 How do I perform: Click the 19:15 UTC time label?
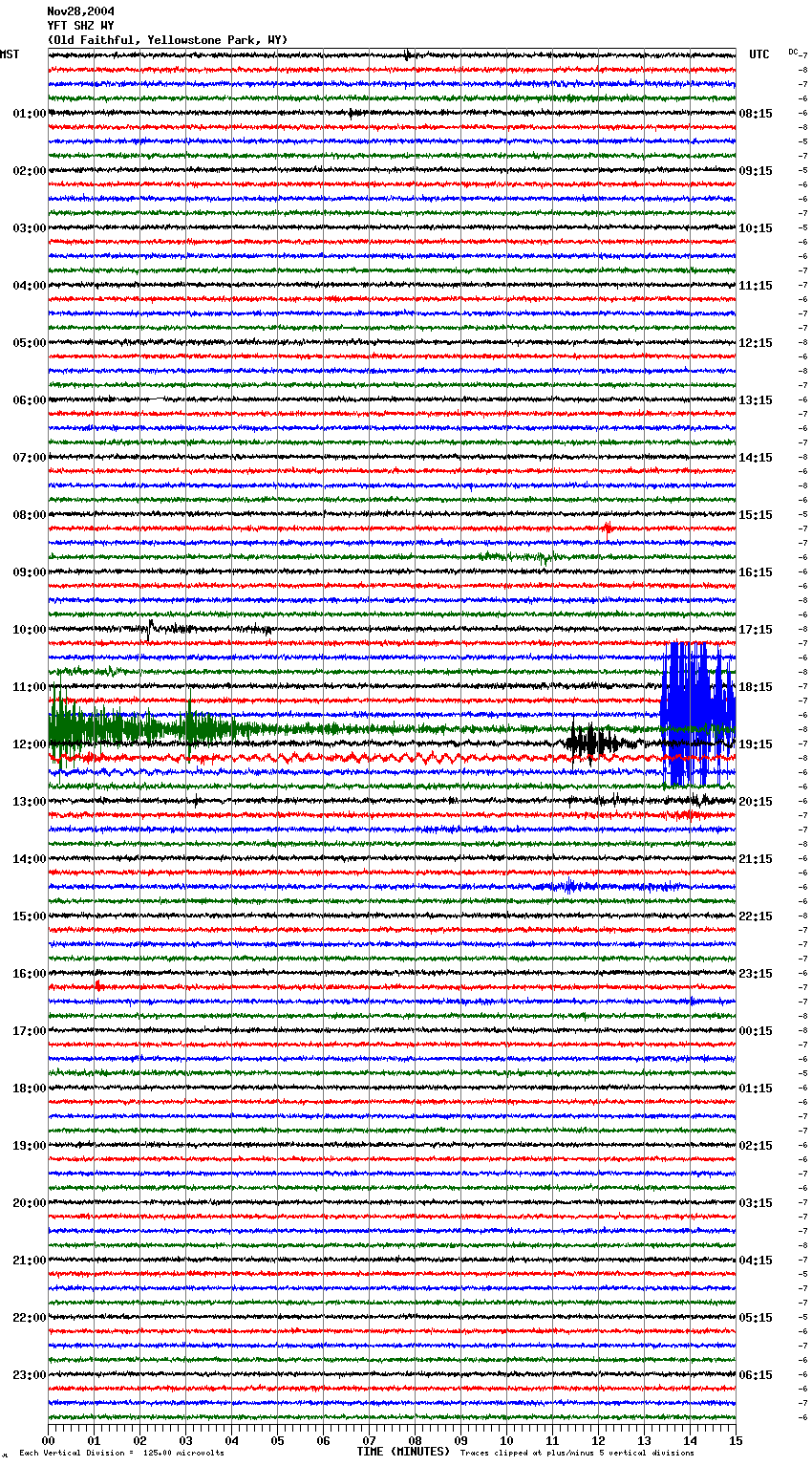[756, 744]
